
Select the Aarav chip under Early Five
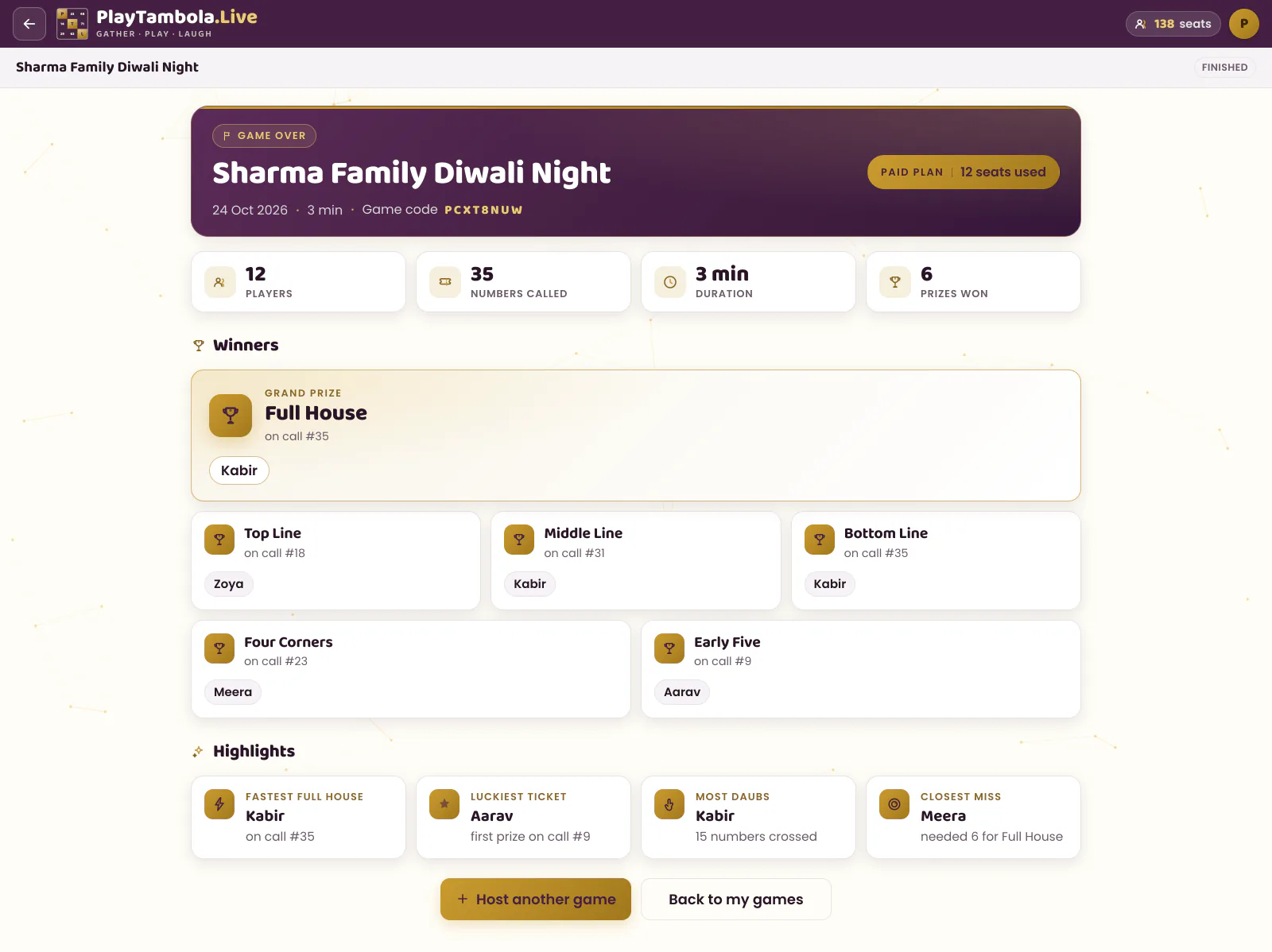point(682,692)
